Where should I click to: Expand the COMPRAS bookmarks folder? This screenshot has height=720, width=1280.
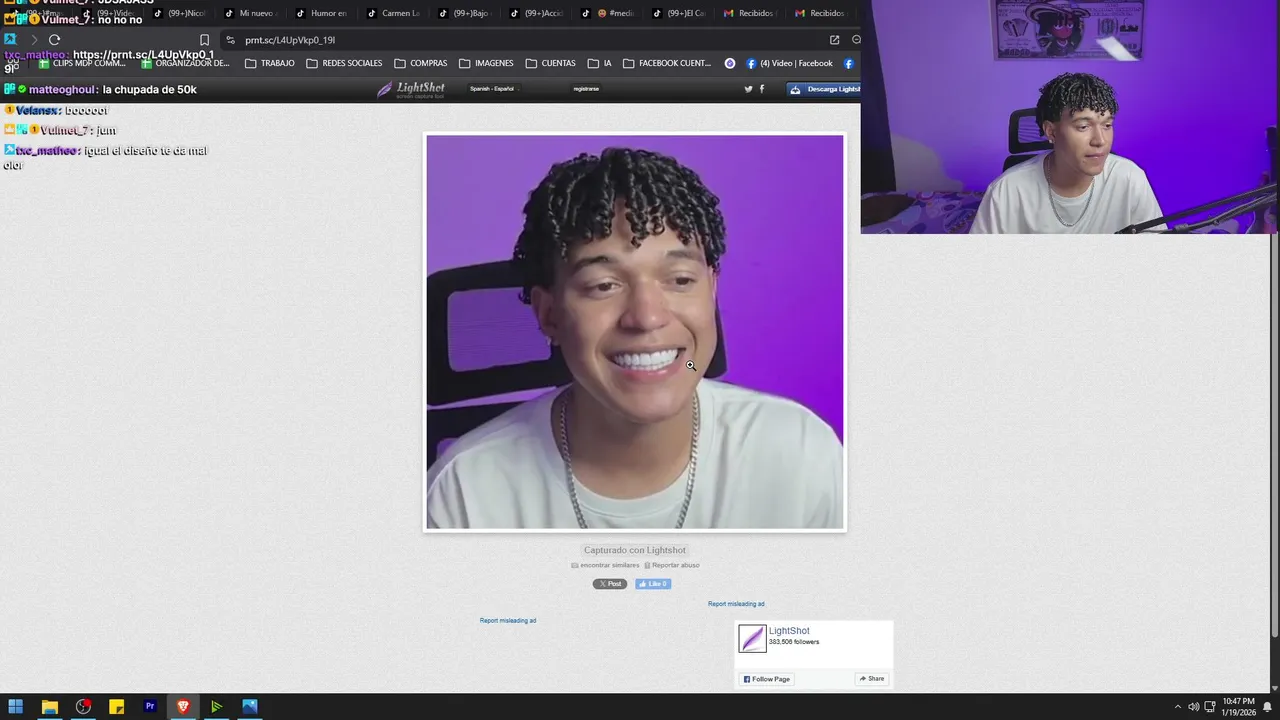click(x=420, y=63)
